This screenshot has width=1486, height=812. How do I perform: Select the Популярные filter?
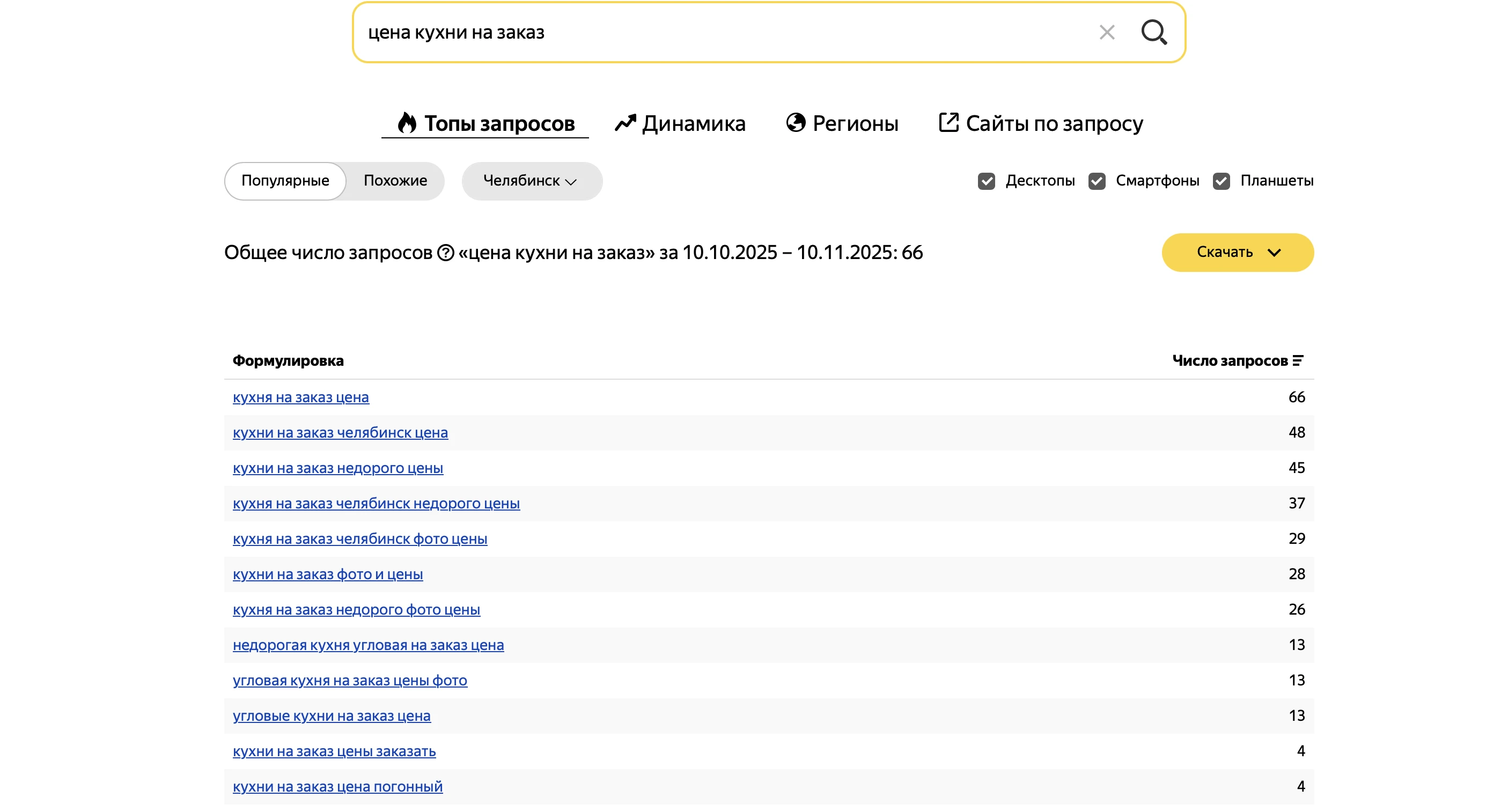pos(285,181)
